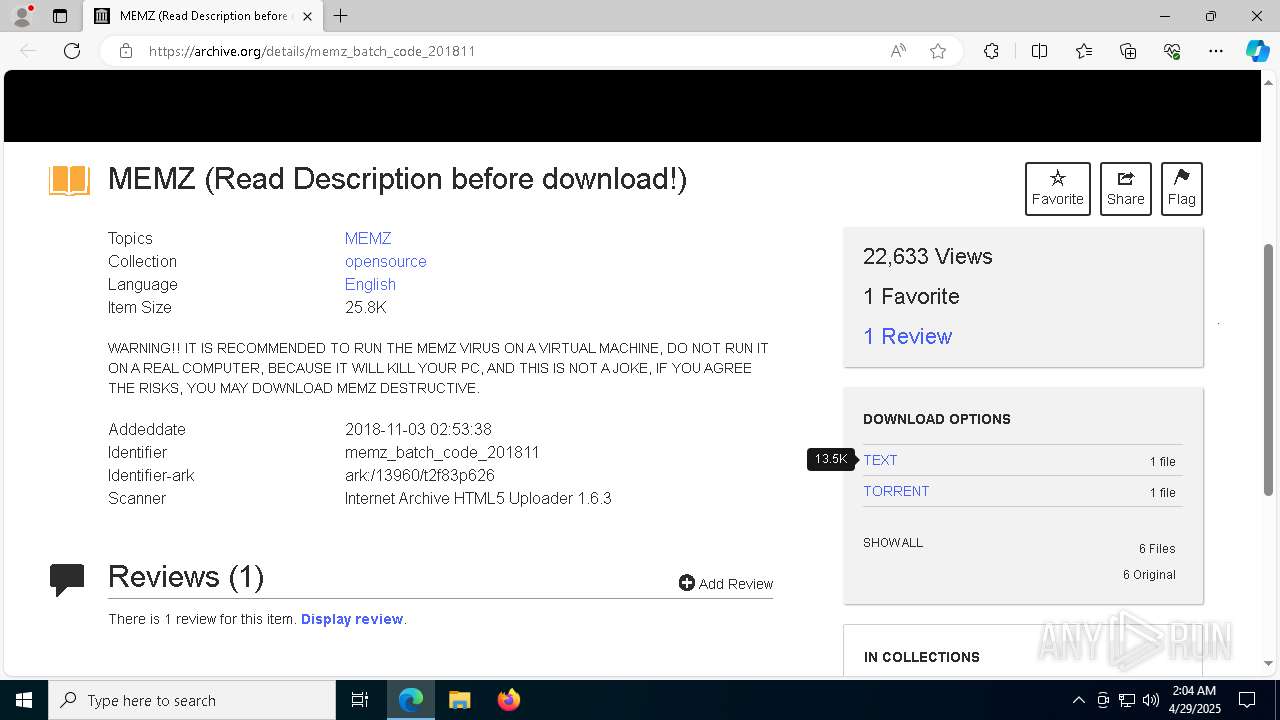
Task: Reload the page with the refresh icon
Action: pyautogui.click(x=72, y=51)
